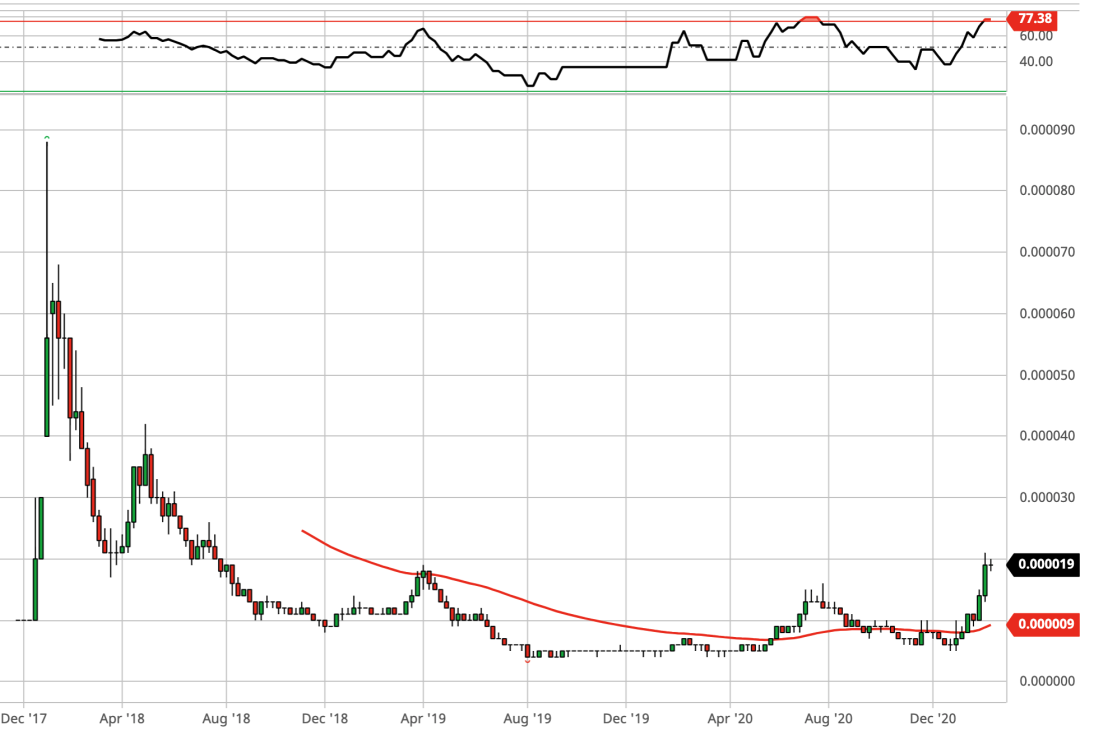
Task: Click the red 77.38 RSI value label
Action: click(1033, 19)
